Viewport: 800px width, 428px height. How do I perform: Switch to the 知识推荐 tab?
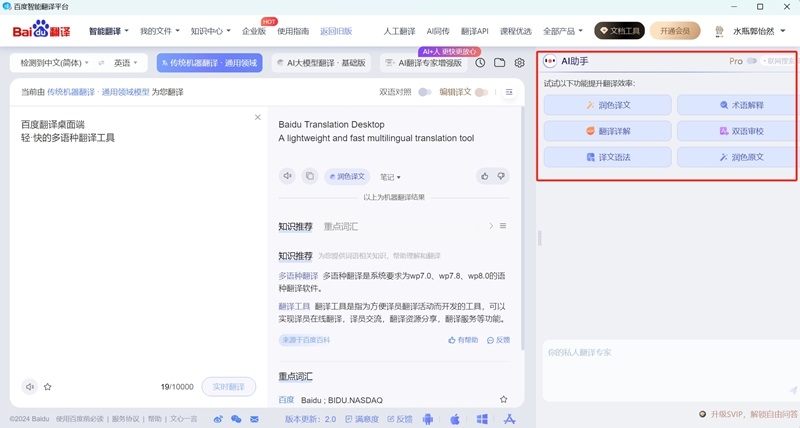[295, 226]
